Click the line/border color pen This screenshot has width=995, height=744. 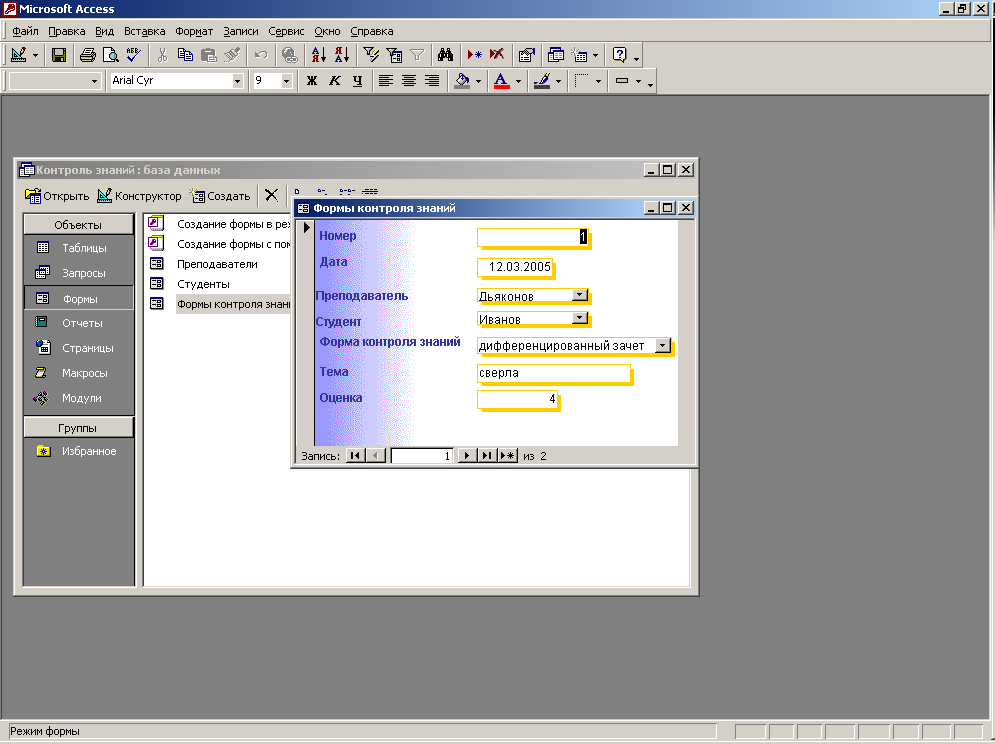542,81
